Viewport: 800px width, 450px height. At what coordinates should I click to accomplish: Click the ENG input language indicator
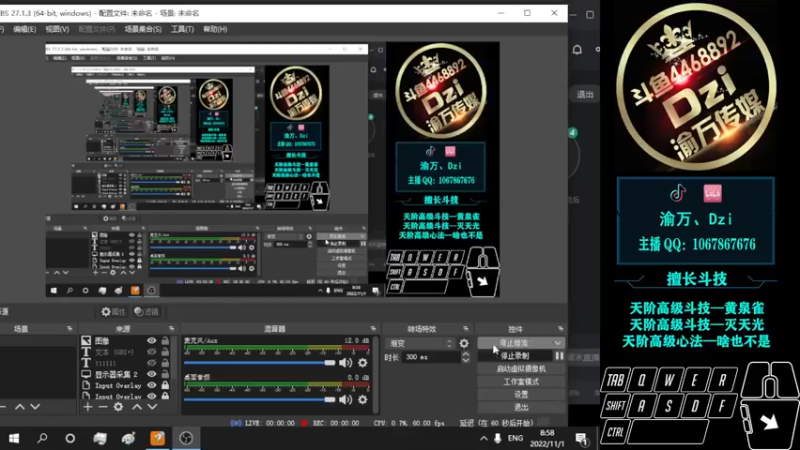[x=515, y=438]
